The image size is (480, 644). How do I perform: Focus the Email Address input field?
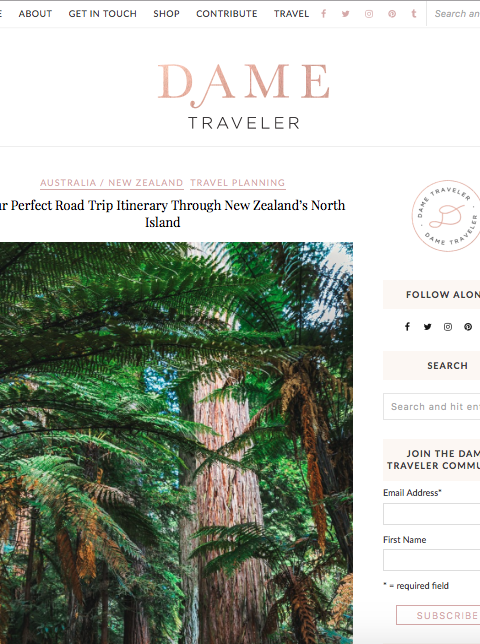coord(432,514)
